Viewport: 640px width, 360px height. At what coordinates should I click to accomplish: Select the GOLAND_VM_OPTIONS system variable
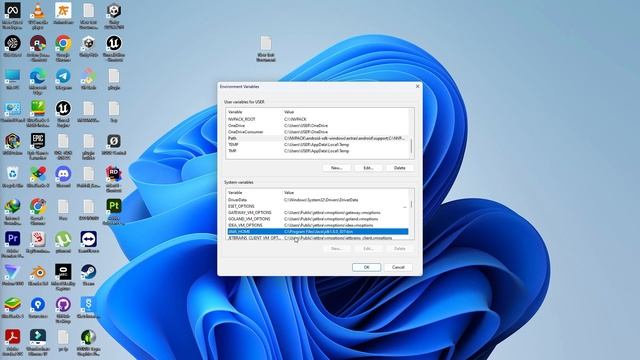[x=317, y=219]
